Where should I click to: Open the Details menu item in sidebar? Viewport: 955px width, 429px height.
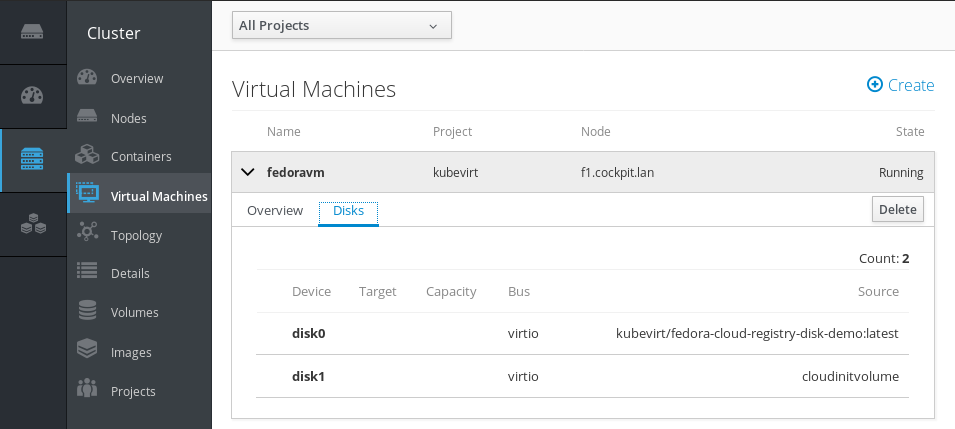(130, 273)
